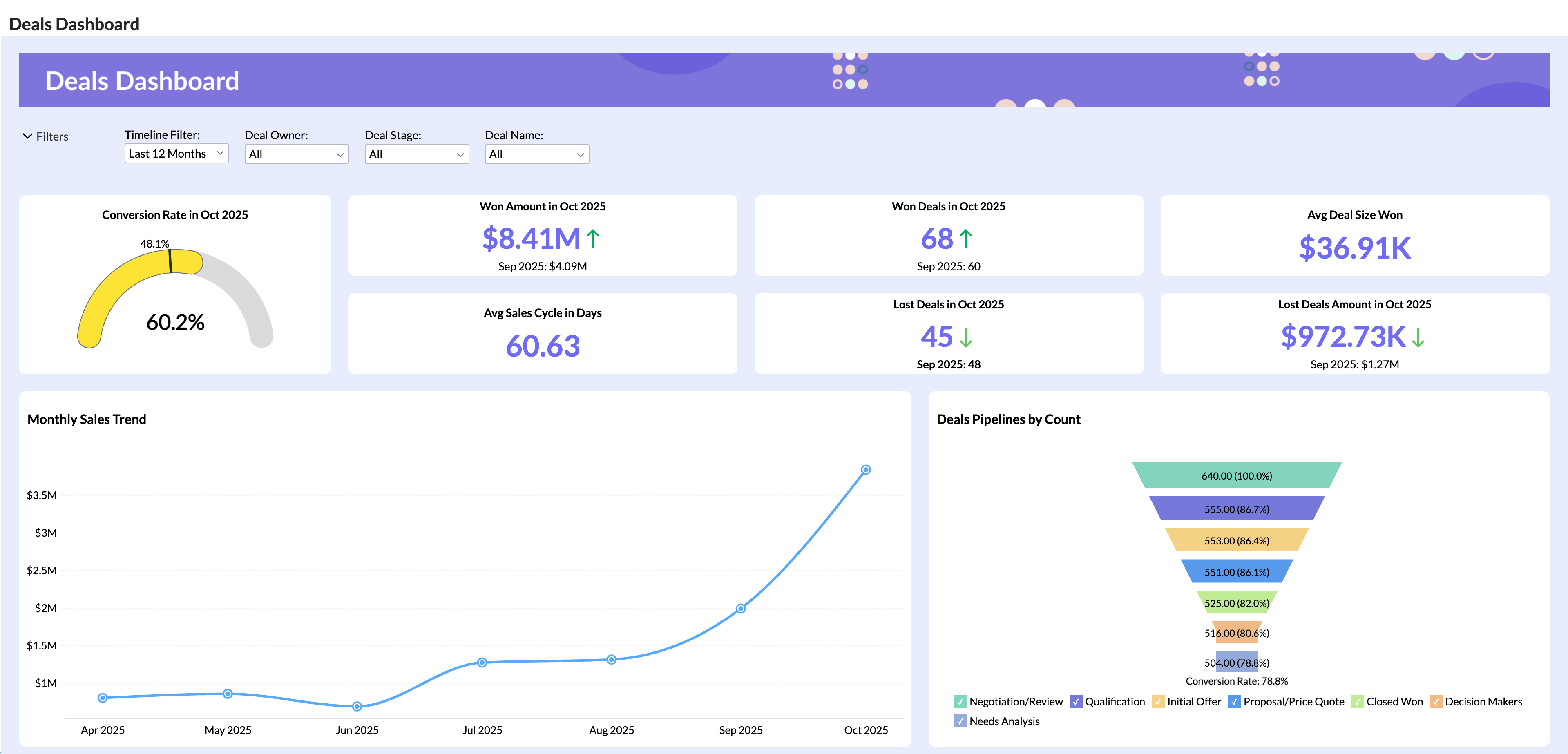Click the Needs Analysis legend item

(x=960, y=721)
